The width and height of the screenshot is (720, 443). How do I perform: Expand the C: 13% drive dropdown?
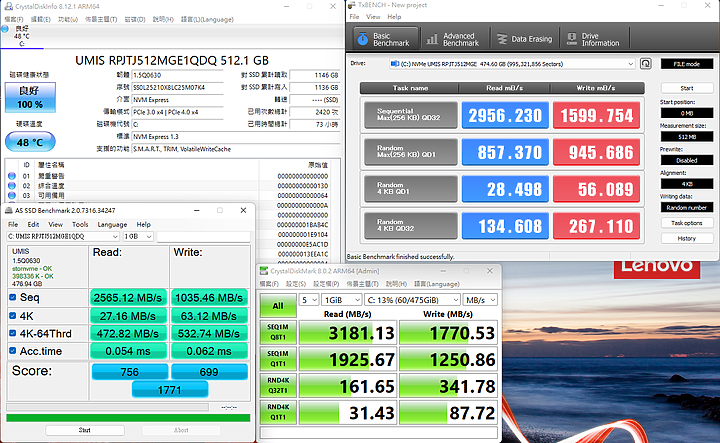click(x=412, y=300)
